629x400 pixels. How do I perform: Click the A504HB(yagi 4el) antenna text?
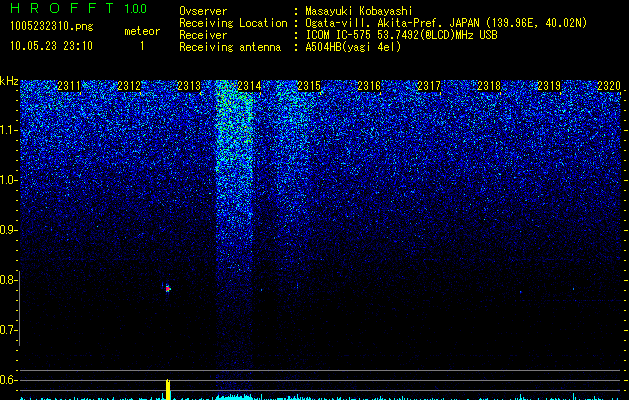pyautogui.click(x=353, y=47)
